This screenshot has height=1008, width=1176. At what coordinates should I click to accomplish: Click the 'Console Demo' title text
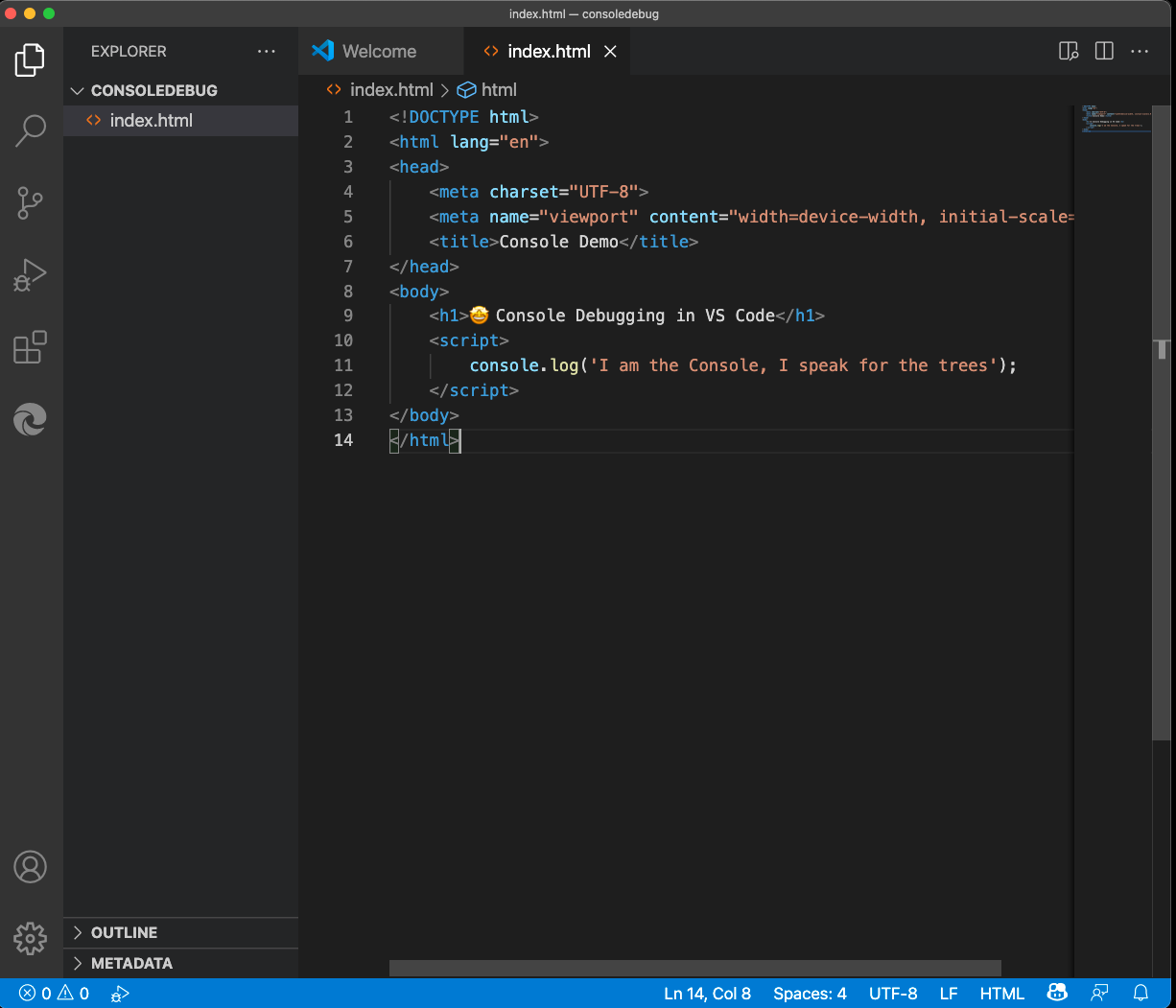tap(559, 242)
